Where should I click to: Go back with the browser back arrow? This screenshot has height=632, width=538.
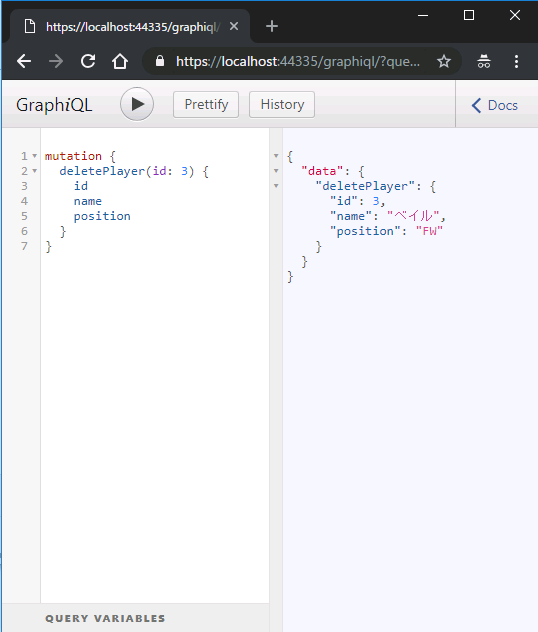[24, 61]
